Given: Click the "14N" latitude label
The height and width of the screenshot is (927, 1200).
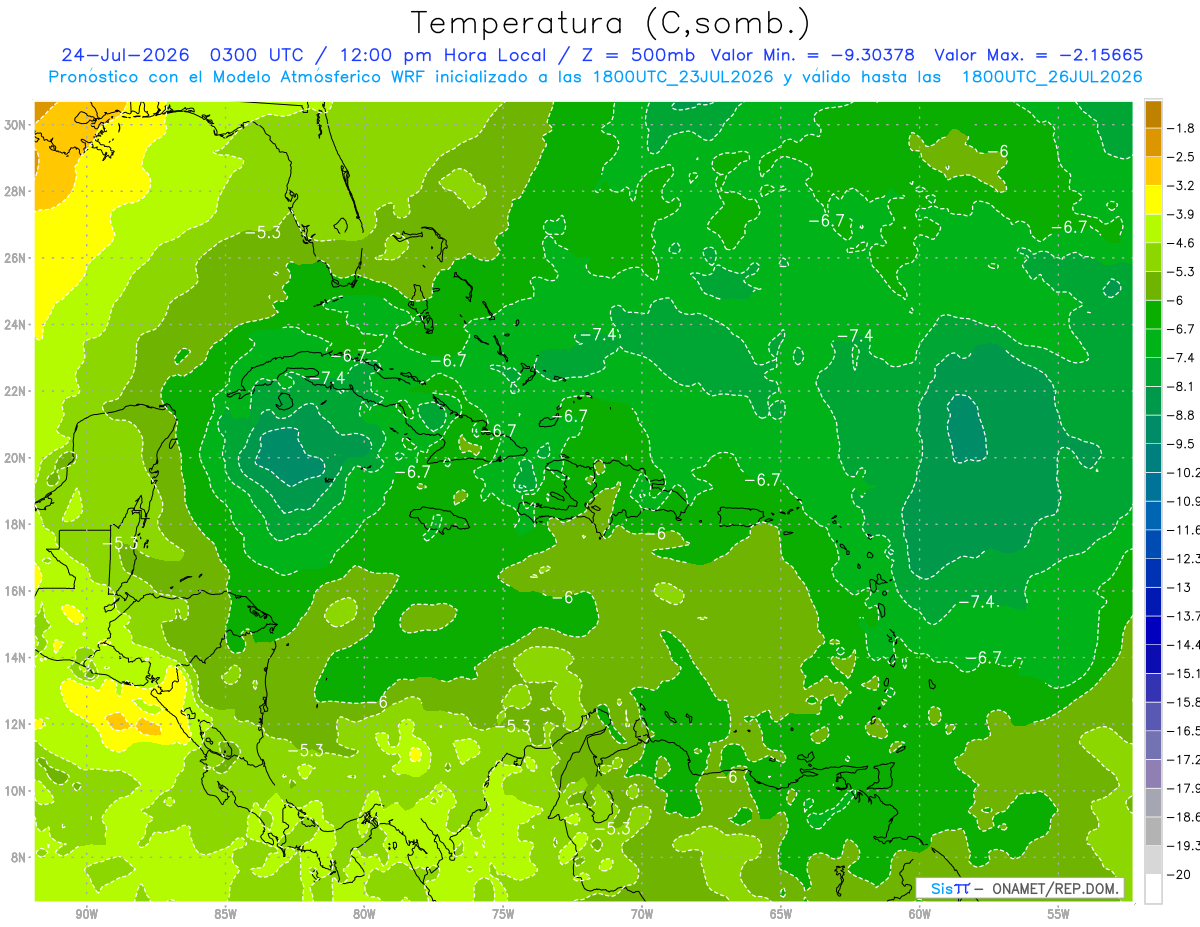Looking at the screenshot, I should (x=16, y=657).
